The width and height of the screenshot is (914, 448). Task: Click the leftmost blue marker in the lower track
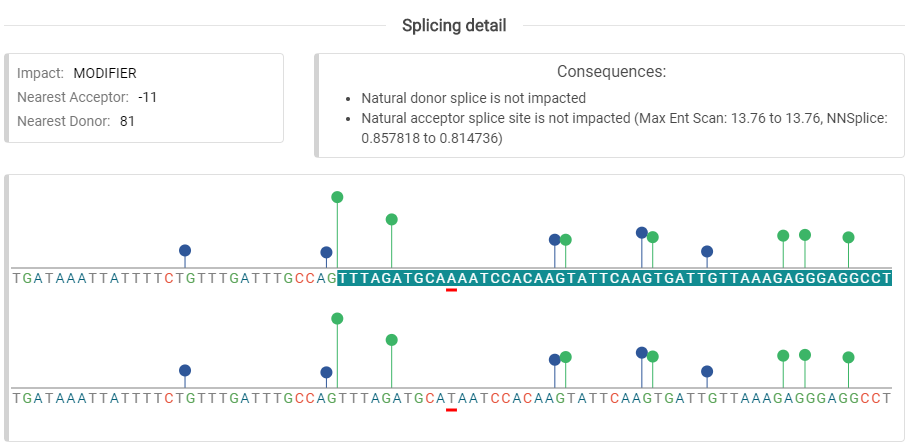point(184,370)
